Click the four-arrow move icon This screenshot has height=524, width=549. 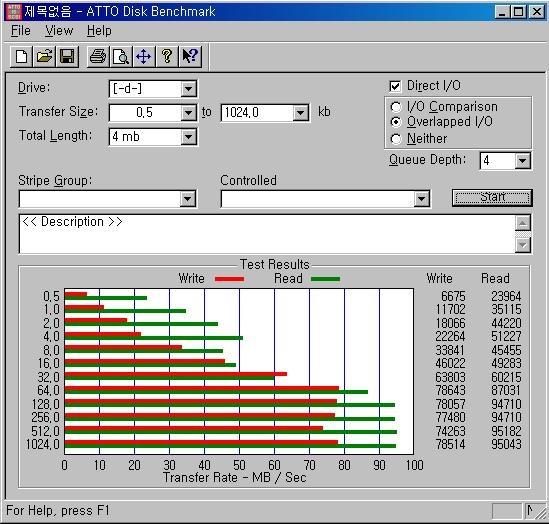pyautogui.click(x=144, y=57)
